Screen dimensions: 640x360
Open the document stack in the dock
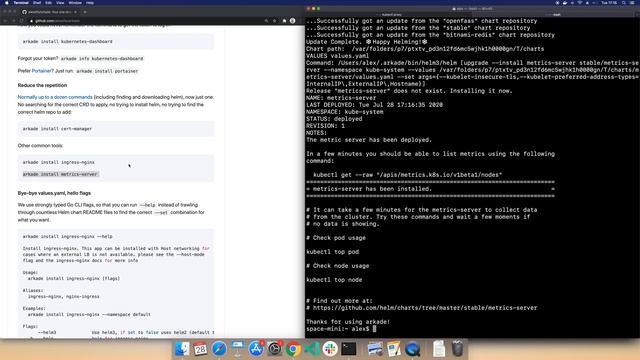tap(439, 349)
